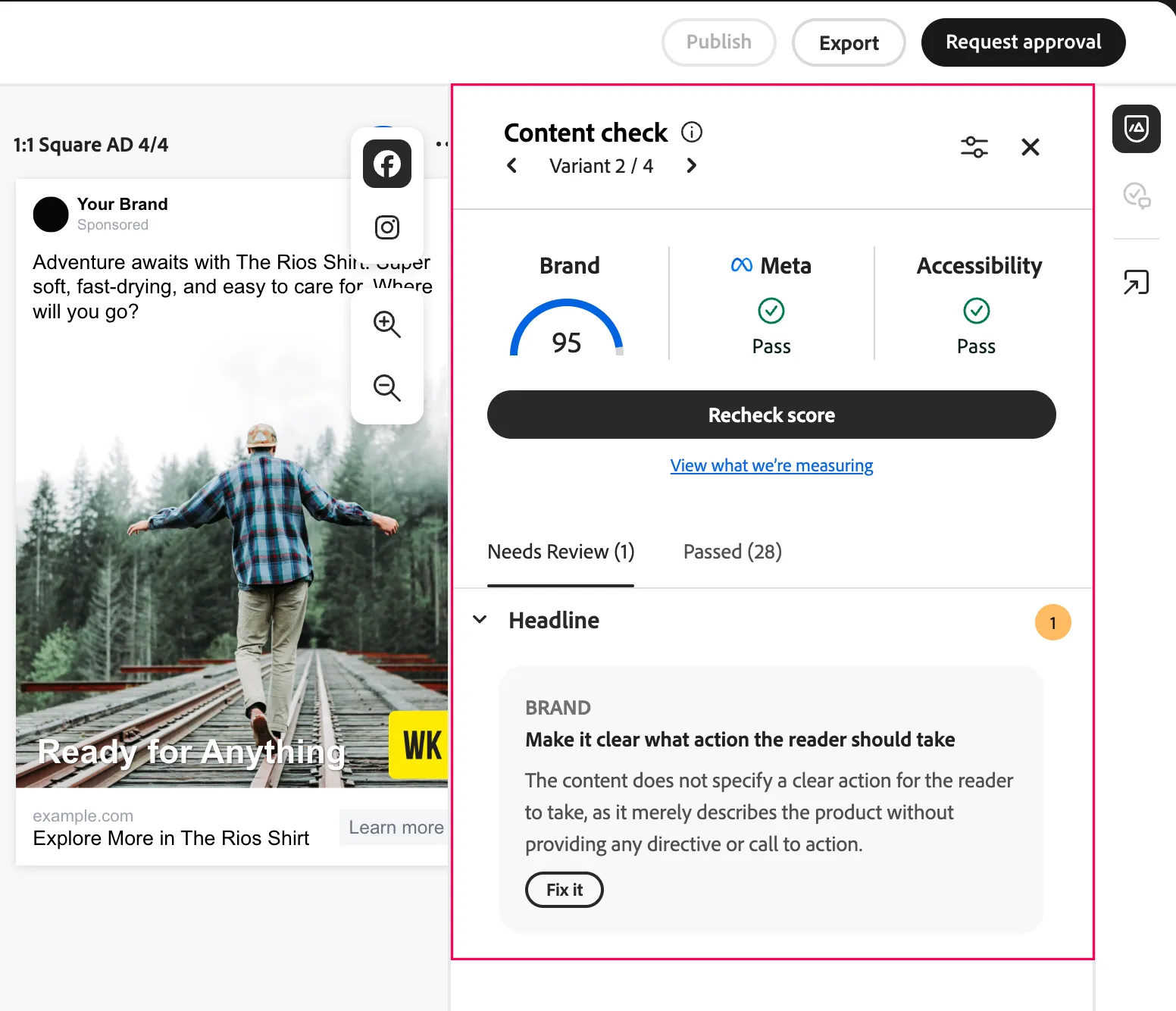Click the '1:1 Square AD 4/4' title
Screen dimensions: 1176x1011
pyautogui.click(x=91, y=145)
